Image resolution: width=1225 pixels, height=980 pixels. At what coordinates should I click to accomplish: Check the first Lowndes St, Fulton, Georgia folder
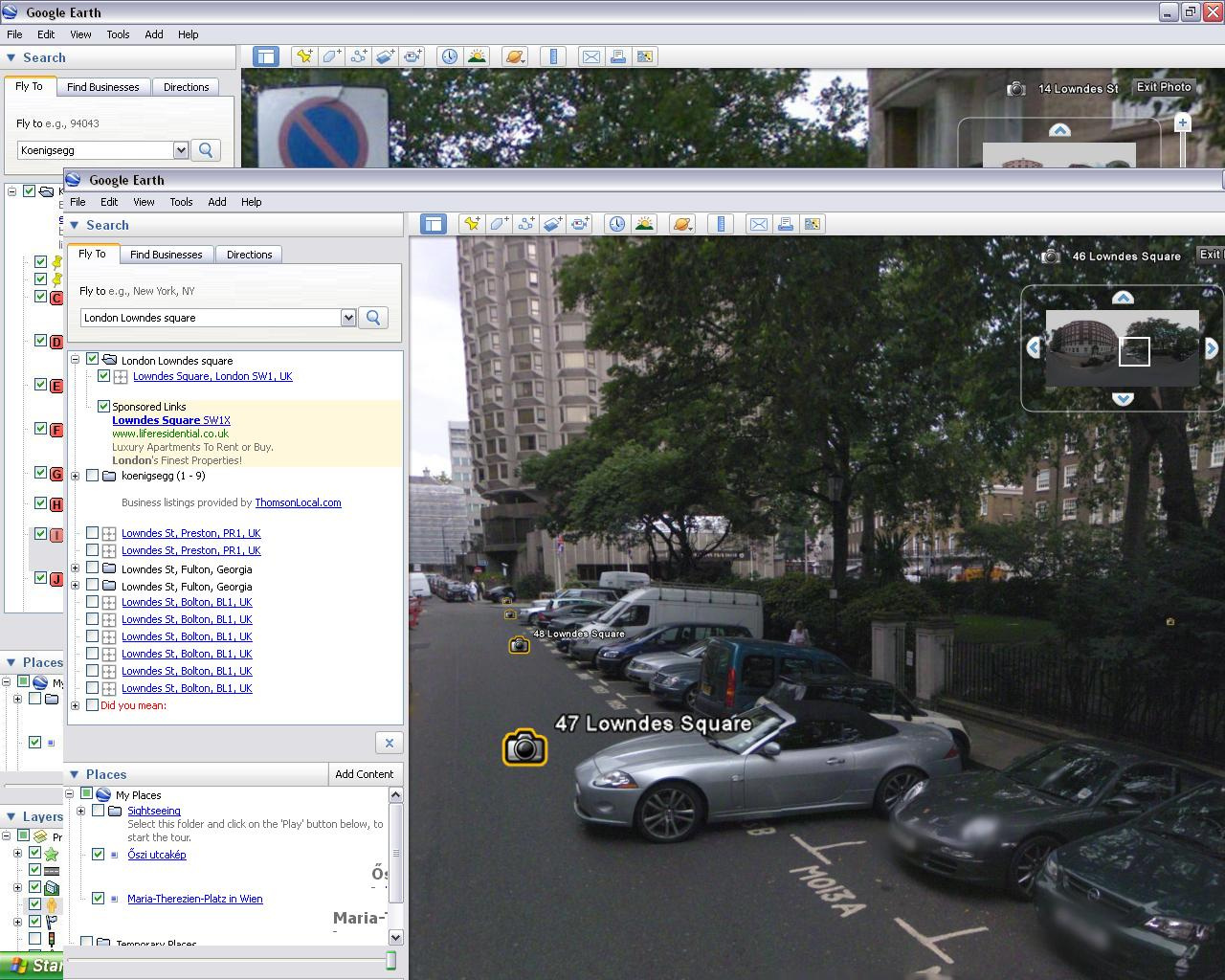(x=92, y=569)
